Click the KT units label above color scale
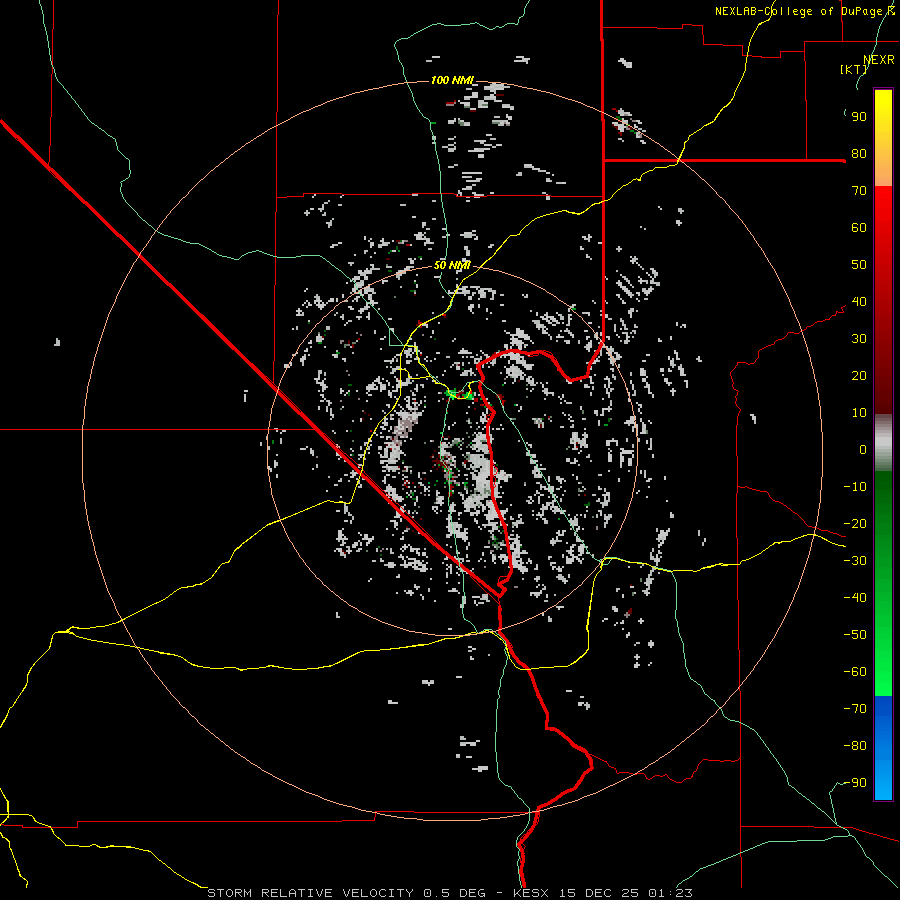The width and height of the screenshot is (900, 900). pos(854,69)
